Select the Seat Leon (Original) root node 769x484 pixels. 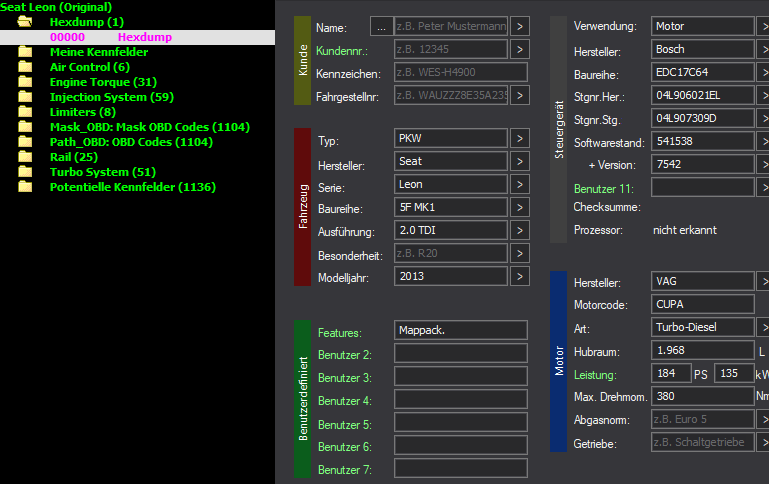(x=56, y=7)
